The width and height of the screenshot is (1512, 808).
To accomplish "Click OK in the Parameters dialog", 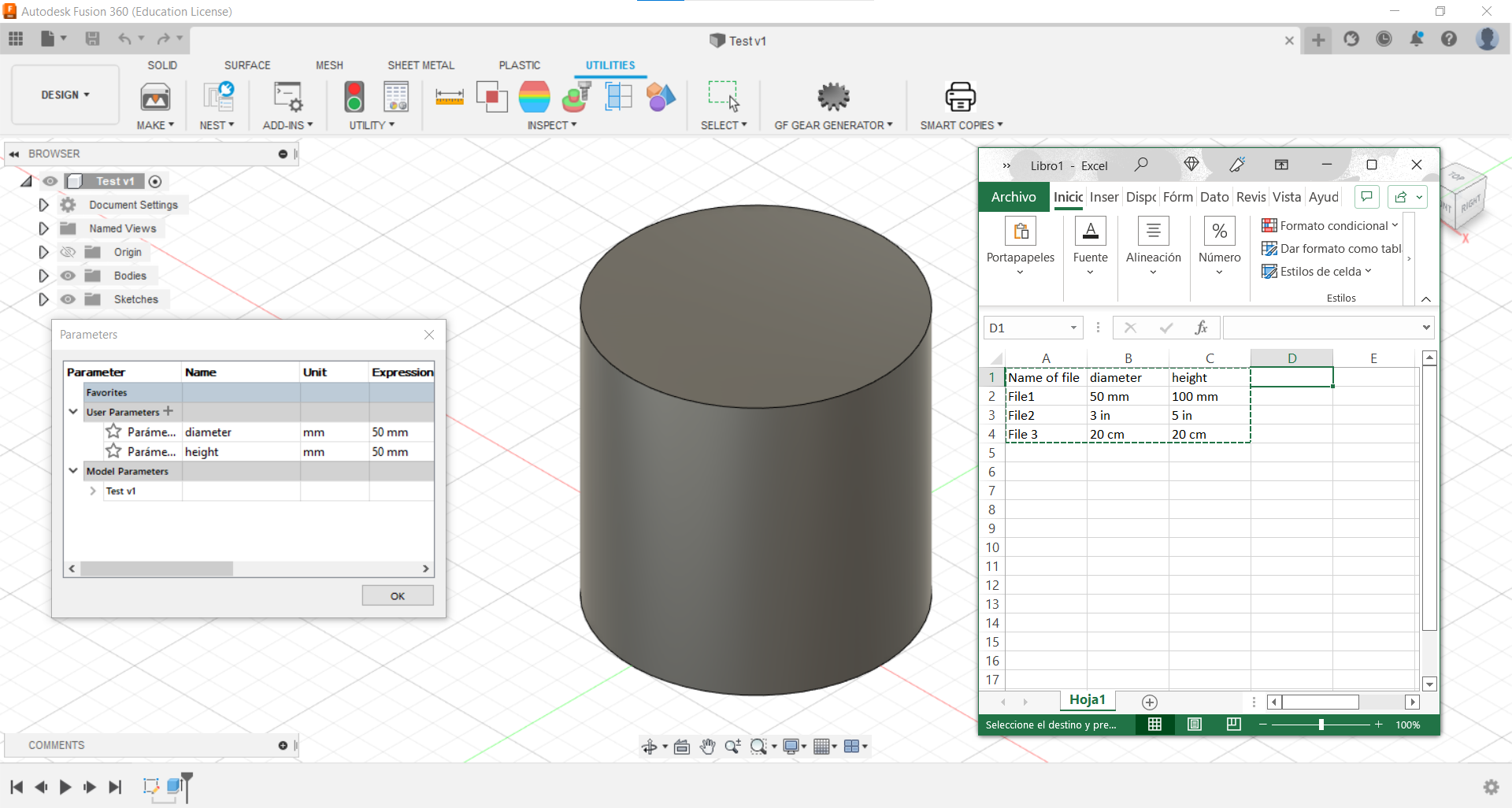I will [x=398, y=596].
